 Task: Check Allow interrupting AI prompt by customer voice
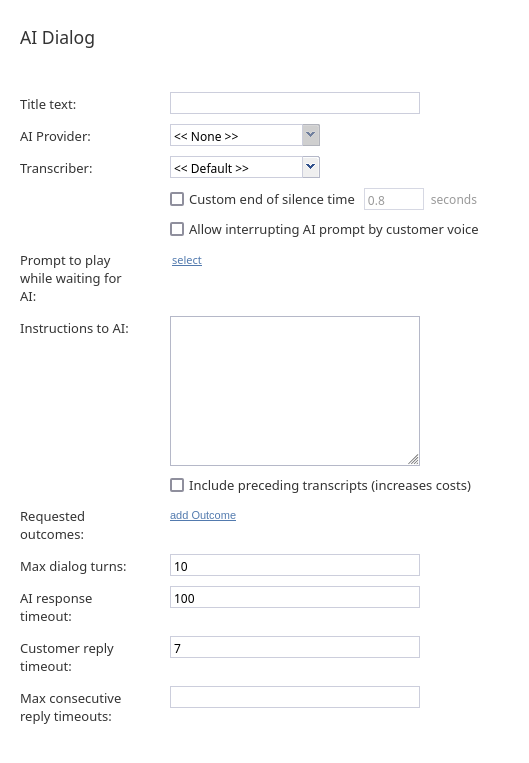177,229
